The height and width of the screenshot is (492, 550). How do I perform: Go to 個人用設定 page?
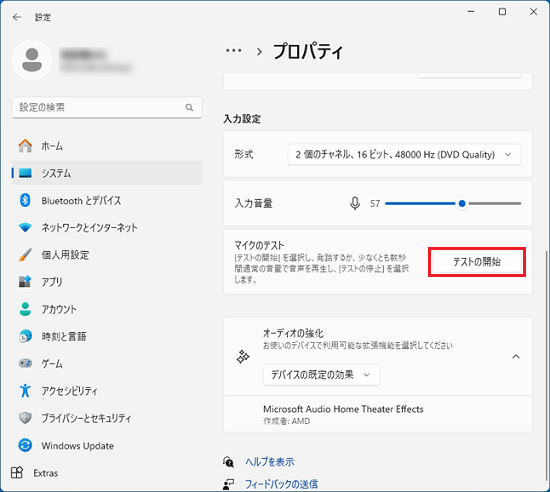[x=107, y=255]
